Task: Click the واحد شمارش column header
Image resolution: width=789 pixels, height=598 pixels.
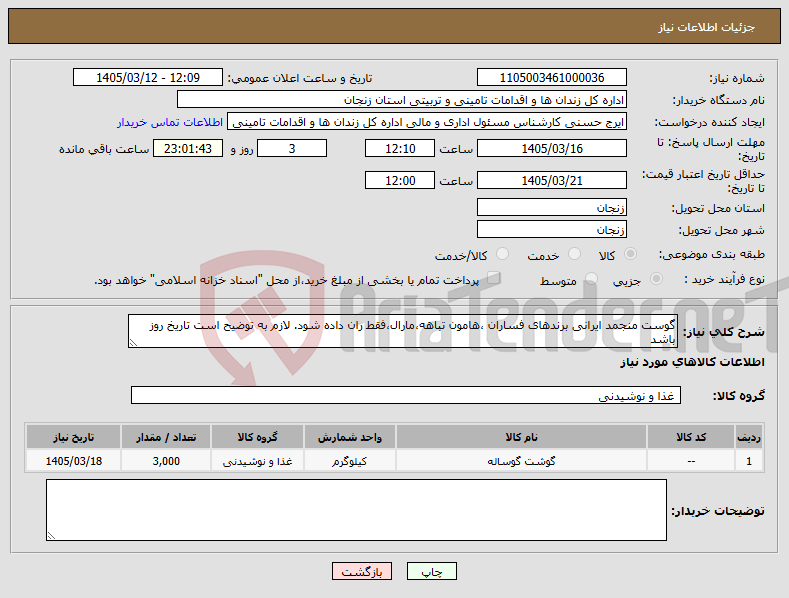Action: point(350,437)
